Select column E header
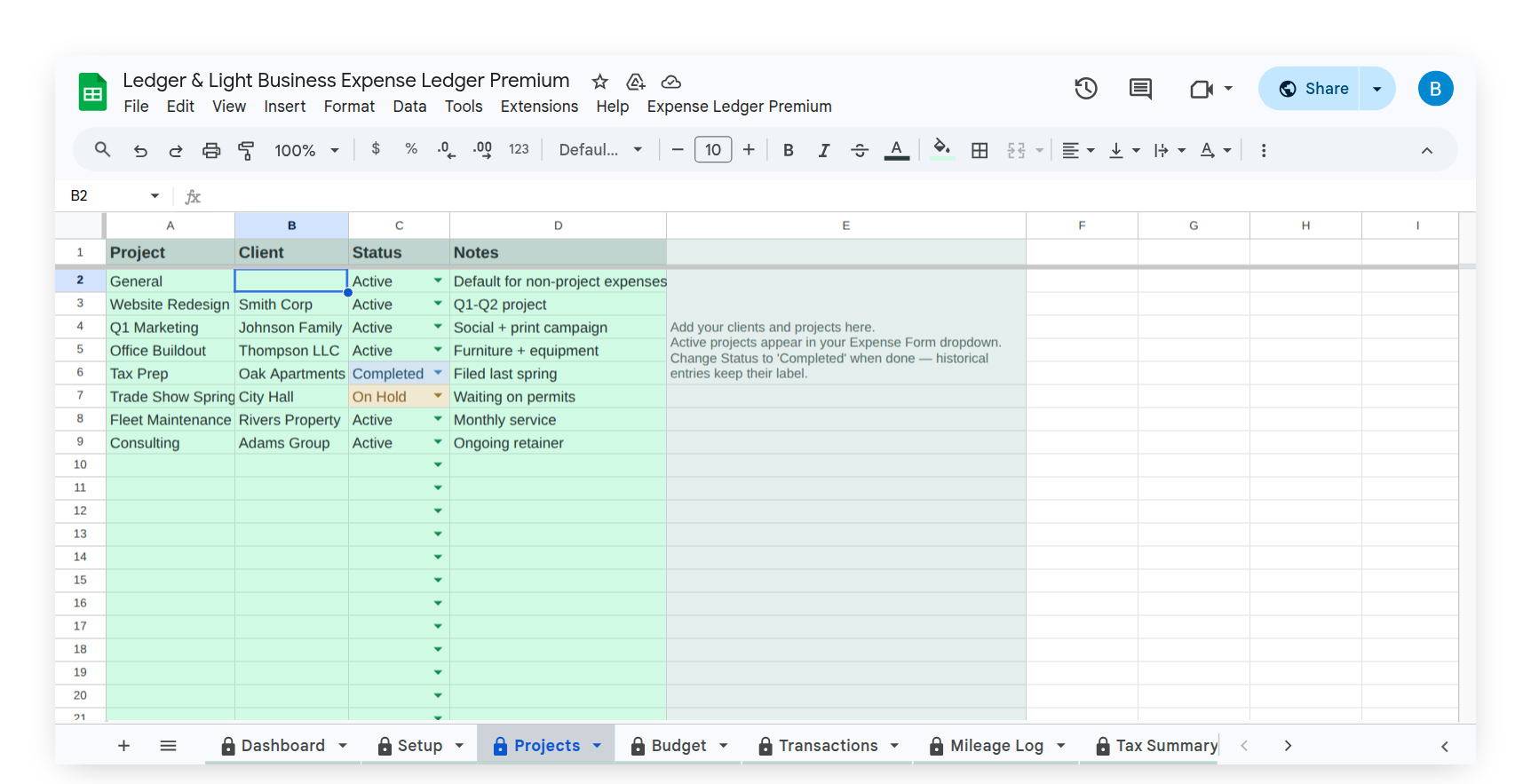Viewport: 1531px width, 784px height. pos(846,226)
